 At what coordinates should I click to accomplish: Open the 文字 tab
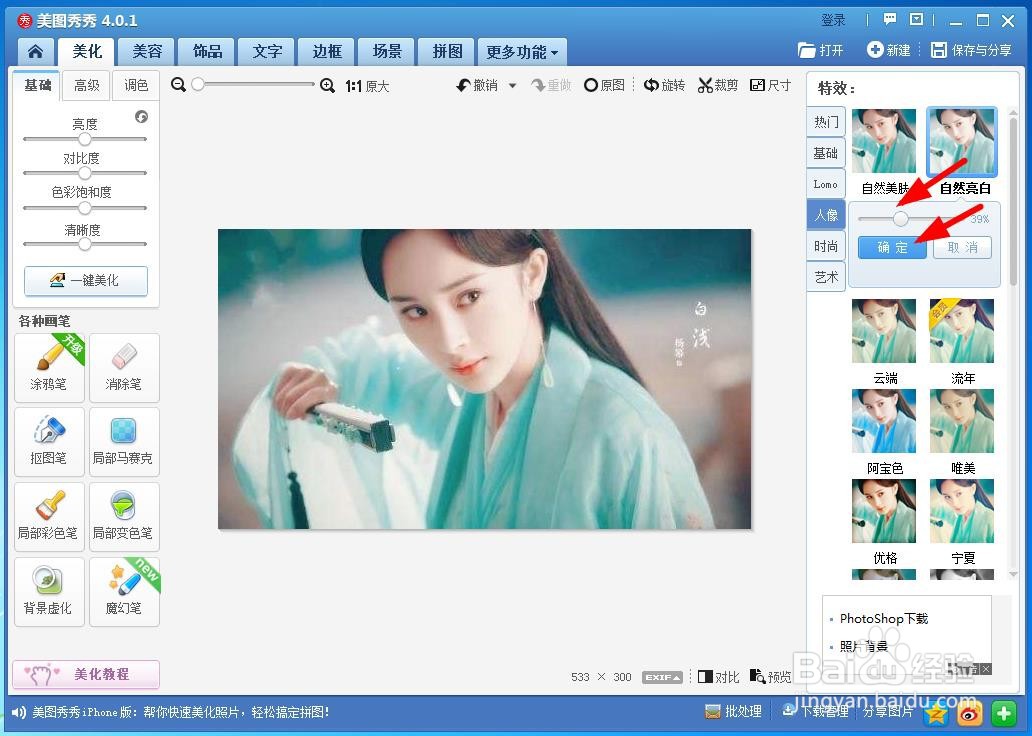point(267,51)
